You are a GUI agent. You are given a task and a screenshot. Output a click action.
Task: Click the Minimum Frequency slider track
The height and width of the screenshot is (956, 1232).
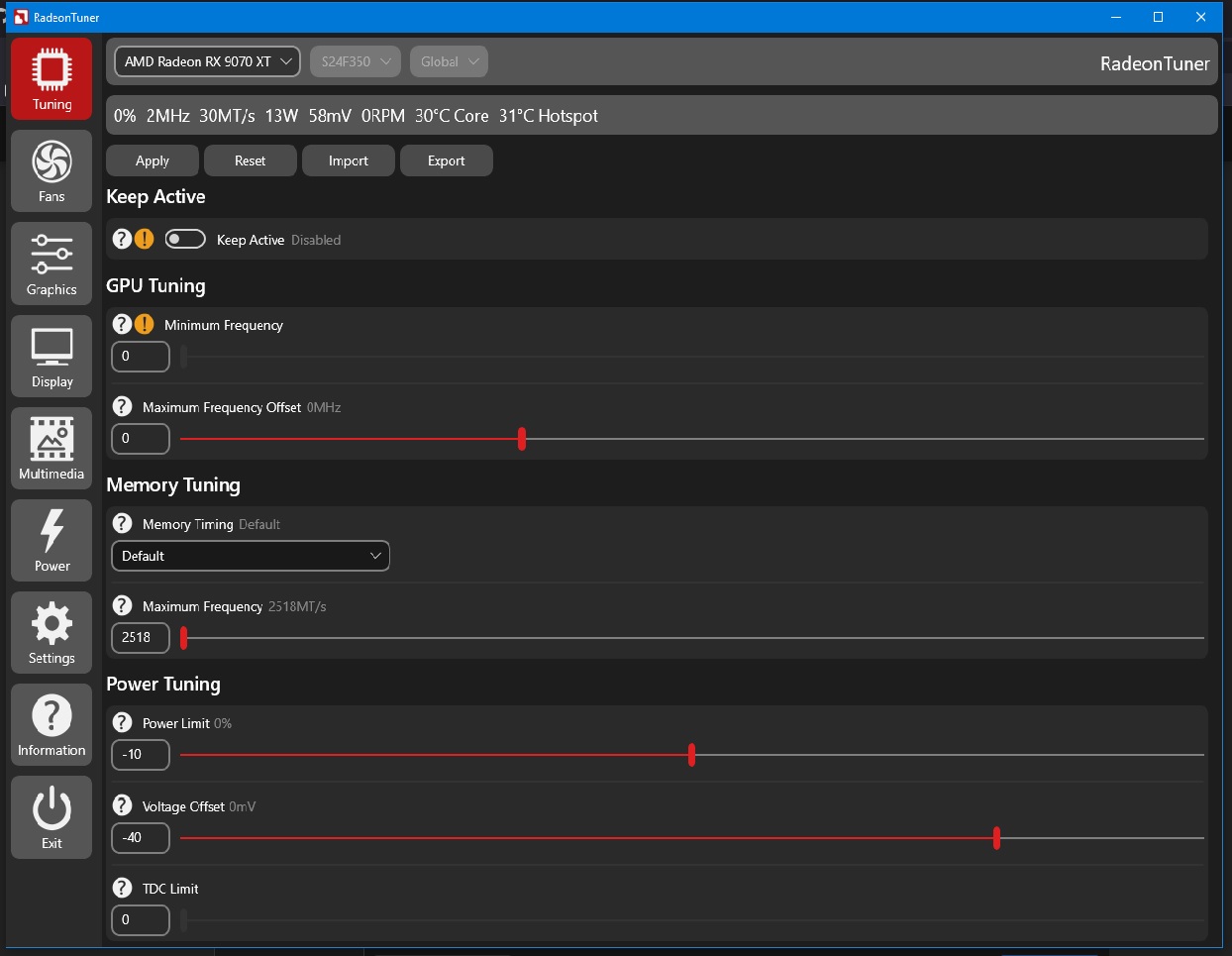pyautogui.click(x=692, y=357)
